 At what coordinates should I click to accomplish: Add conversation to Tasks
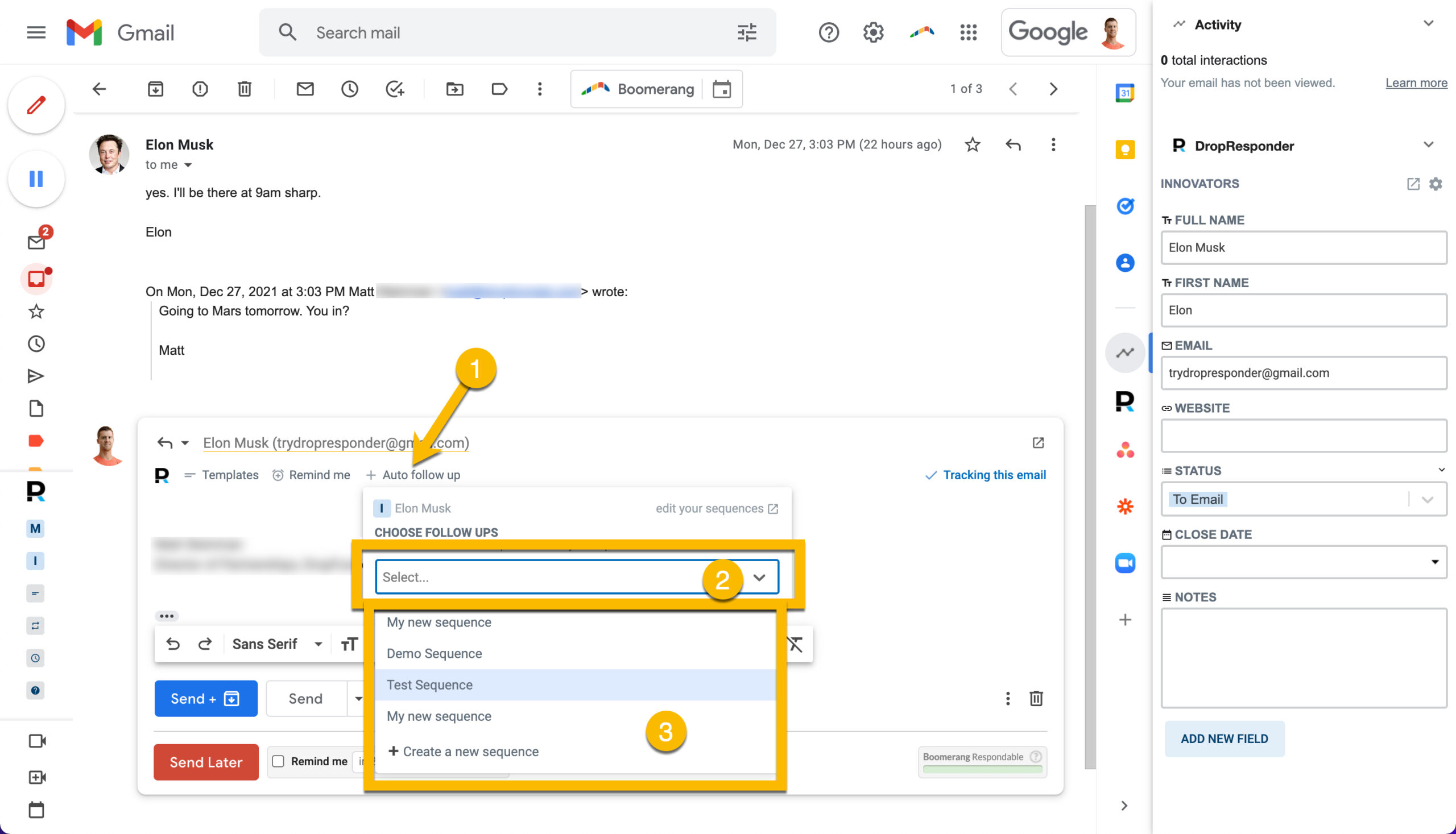[x=394, y=89]
